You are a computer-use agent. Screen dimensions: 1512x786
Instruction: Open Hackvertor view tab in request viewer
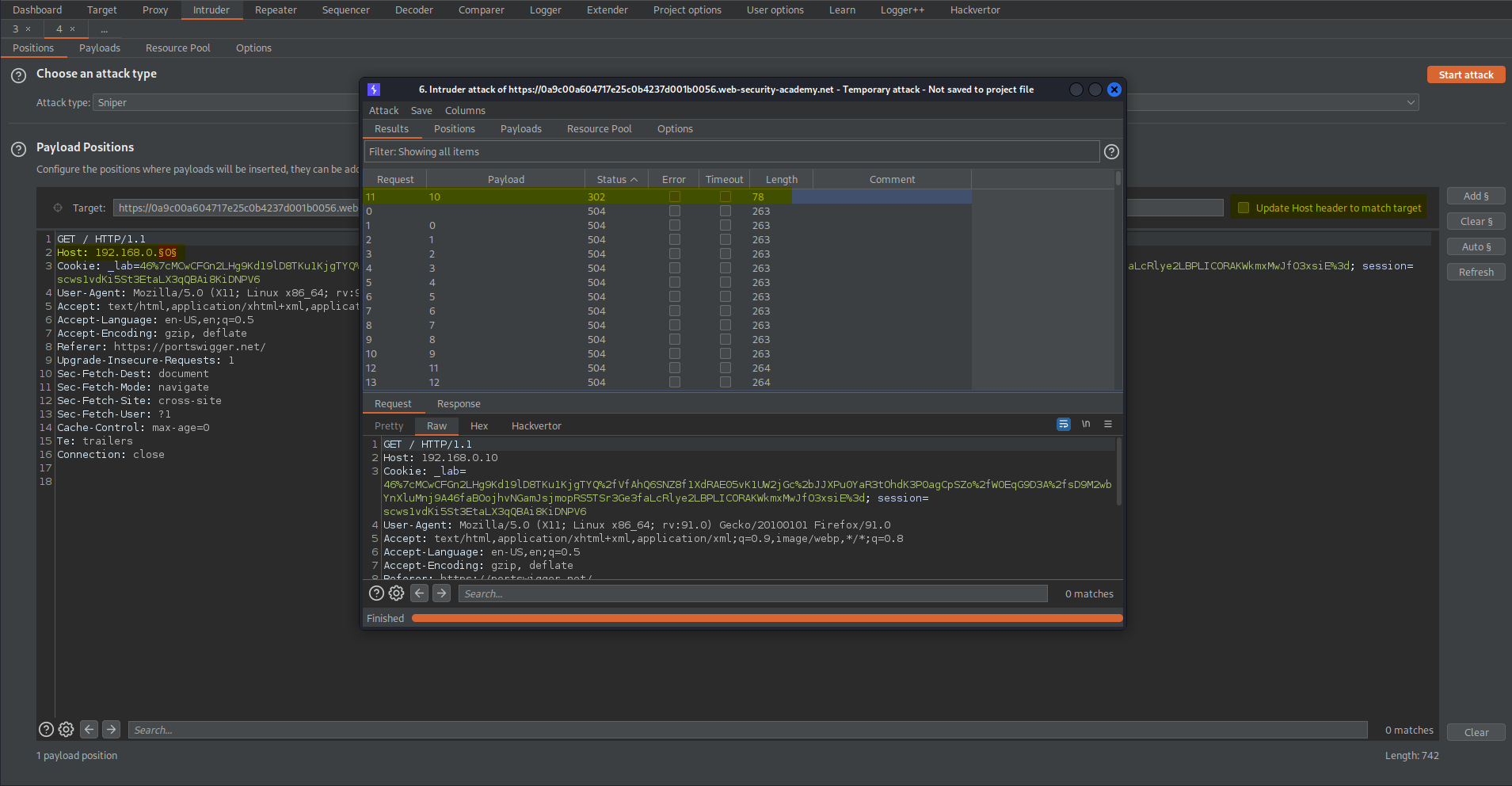(x=536, y=426)
